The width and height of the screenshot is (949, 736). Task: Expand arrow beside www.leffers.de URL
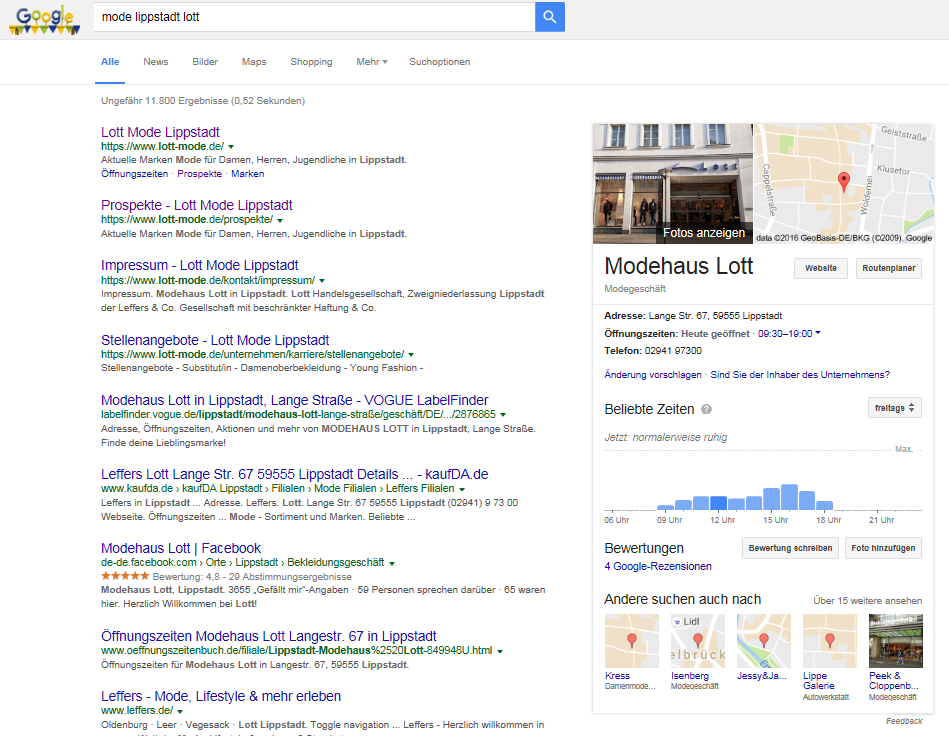click(x=180, y=711)
